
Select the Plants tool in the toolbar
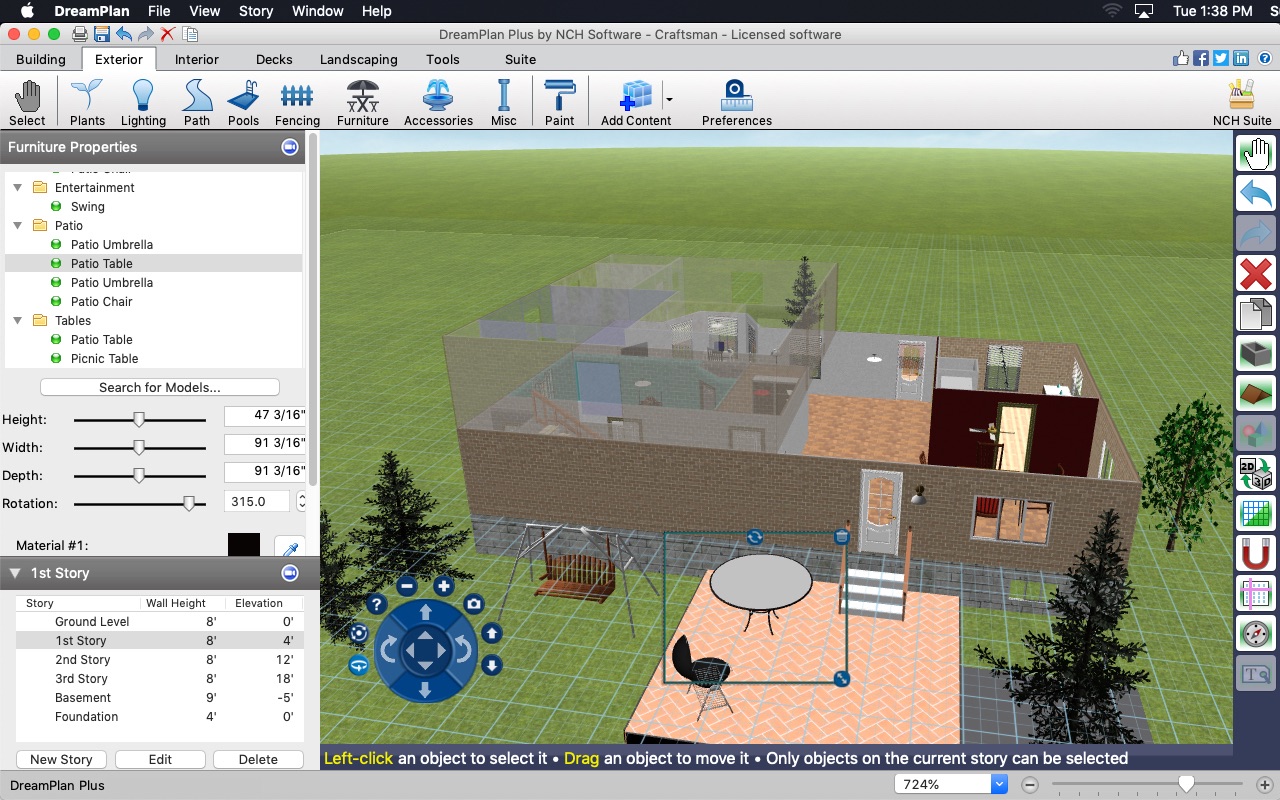pyautogui.click(x=87, y=103)
